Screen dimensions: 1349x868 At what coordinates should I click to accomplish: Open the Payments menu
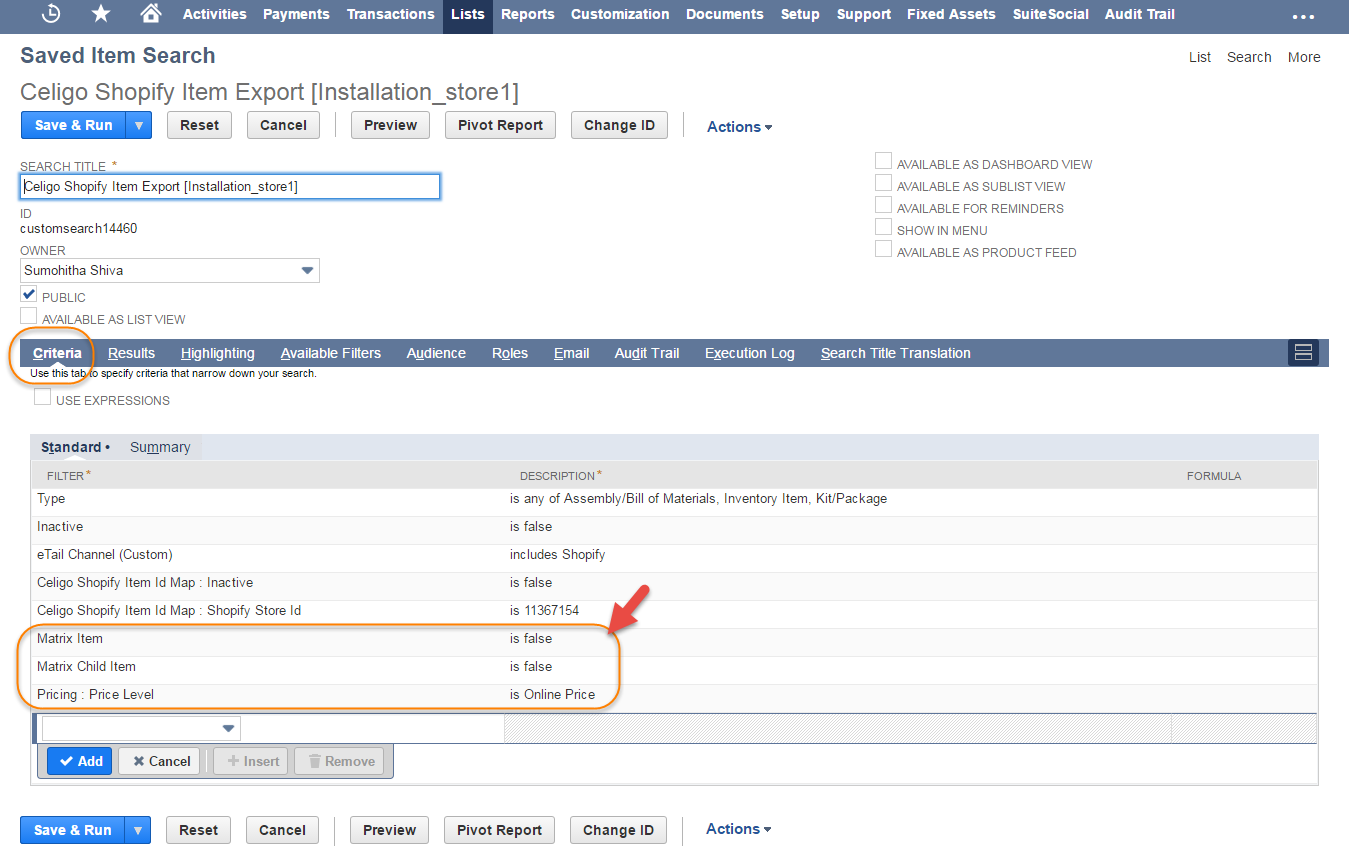tap(296, 14)
